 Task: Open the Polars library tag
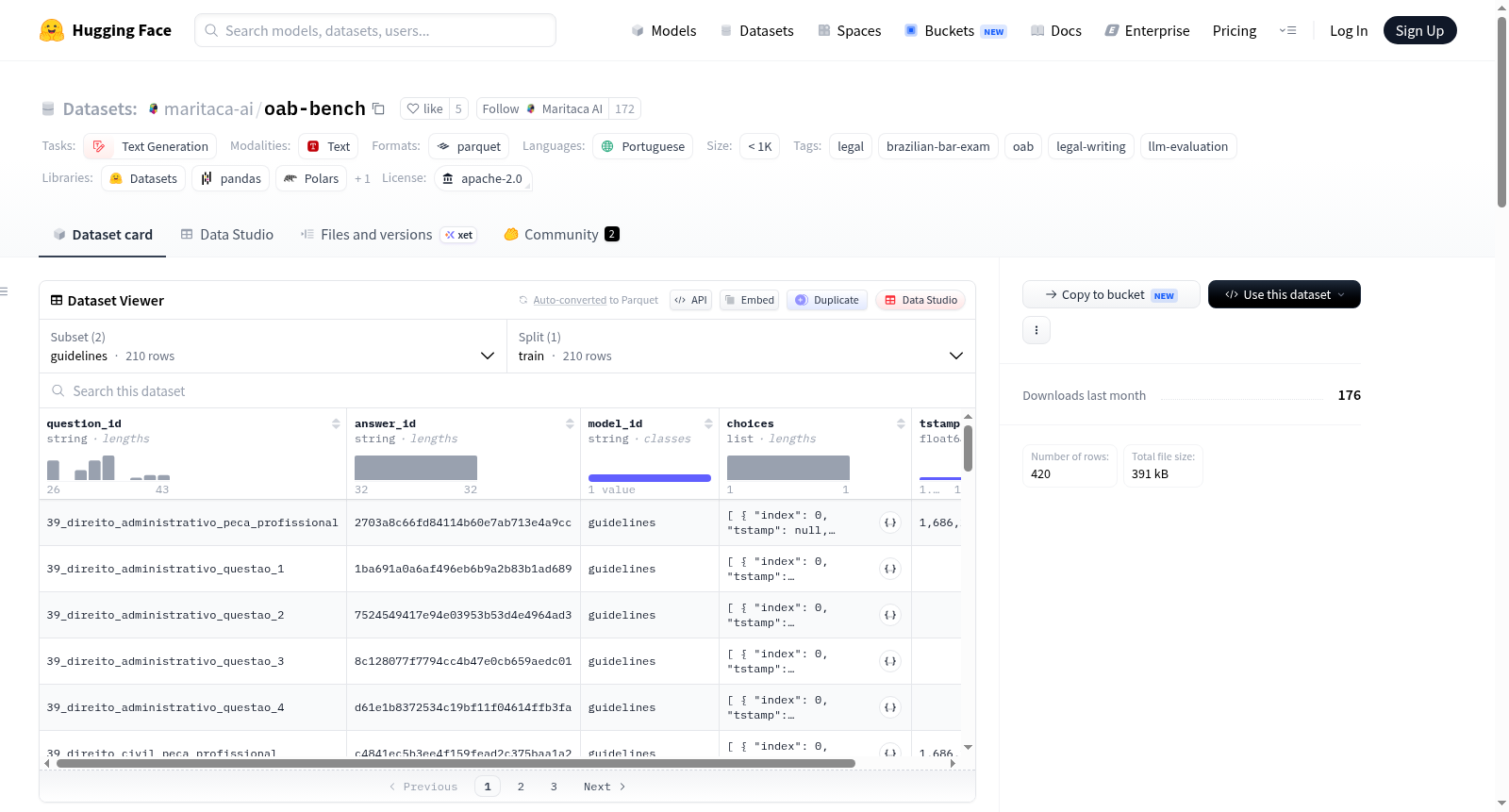[311, 178]
